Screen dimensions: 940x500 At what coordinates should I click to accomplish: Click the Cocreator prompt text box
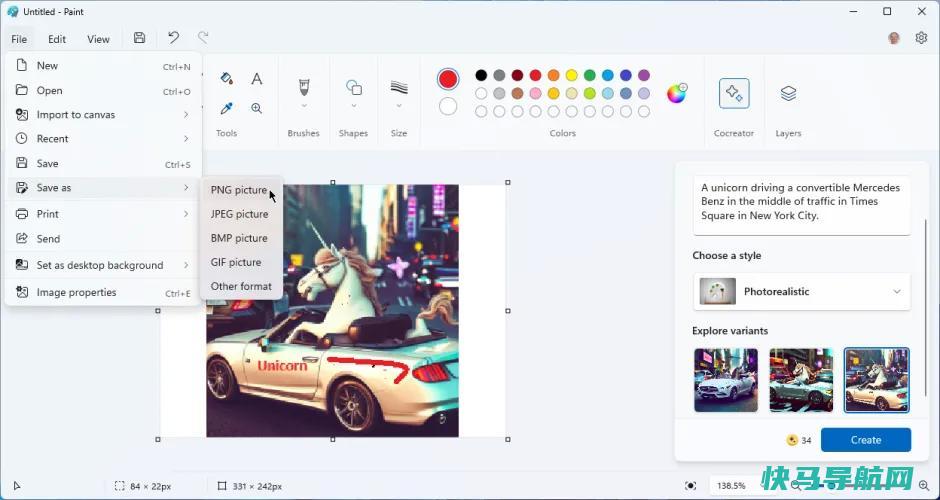(x=802, y=205)
